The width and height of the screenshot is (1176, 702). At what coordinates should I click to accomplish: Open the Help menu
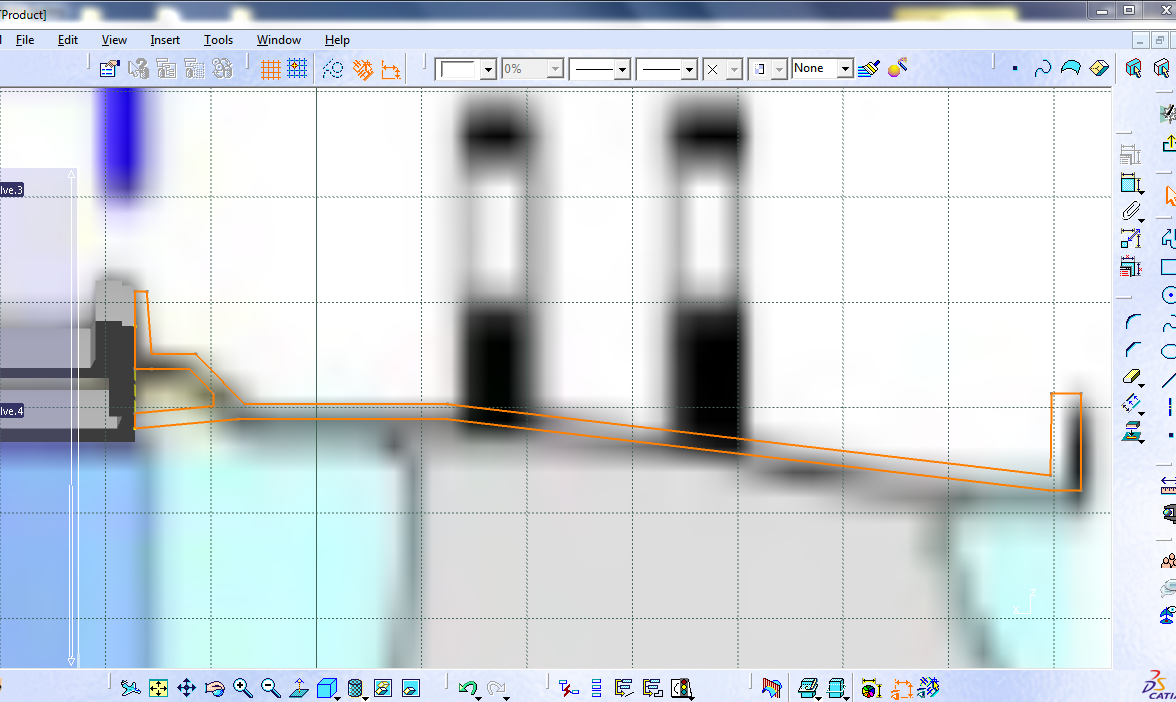[337, 40]
